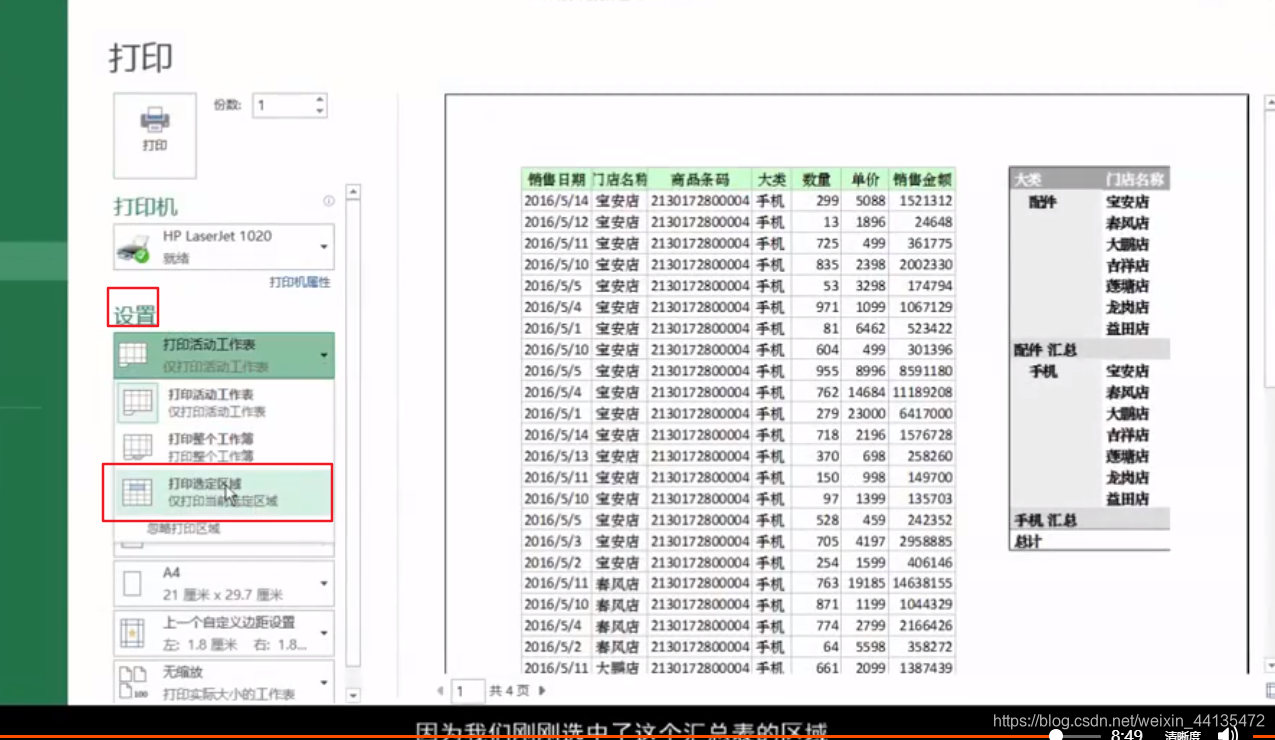
Task: Select the 打印活动工作表 option in list
Action: (x=224, y=402)
